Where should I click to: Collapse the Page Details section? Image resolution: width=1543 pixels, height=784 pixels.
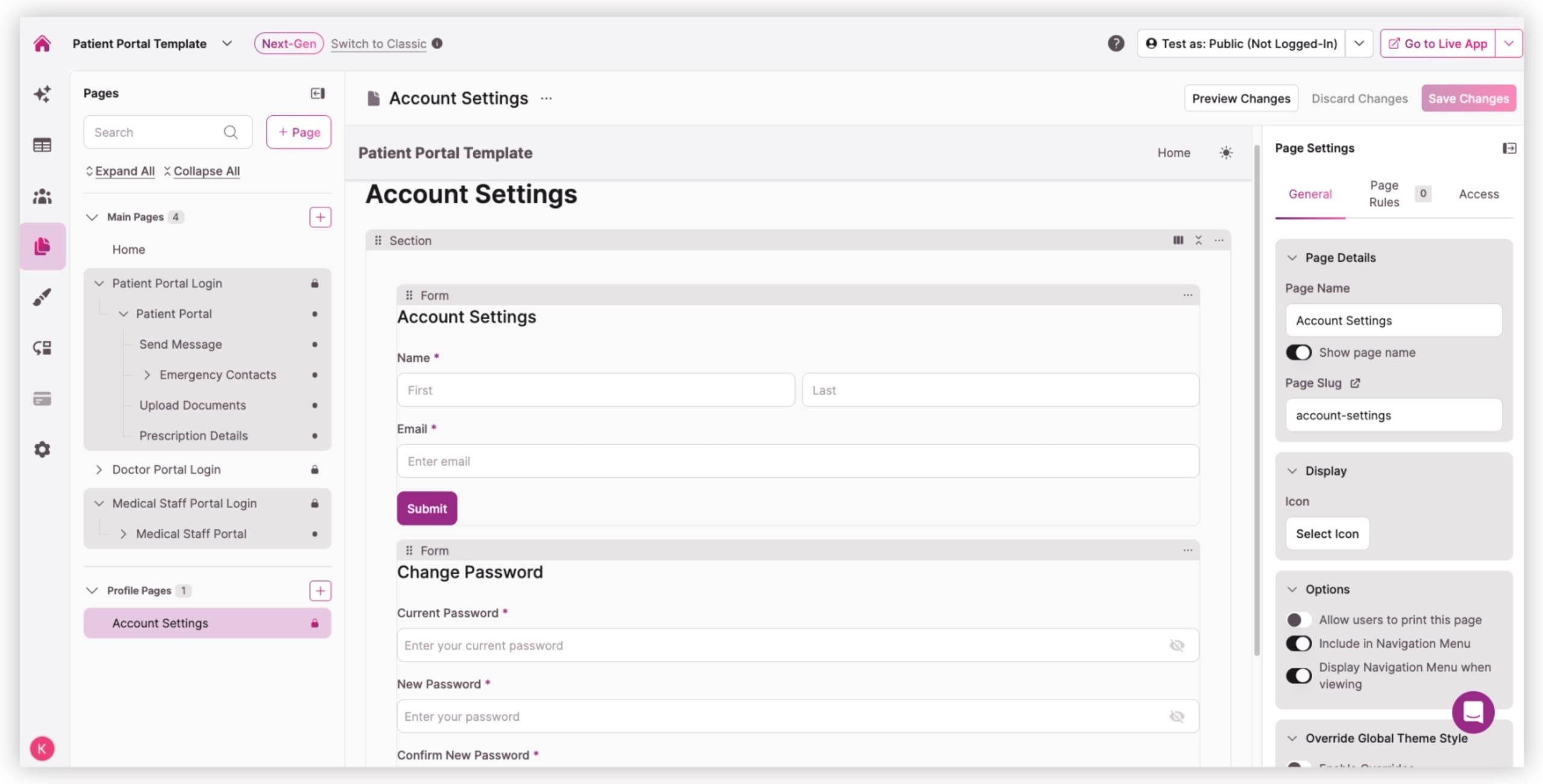[1292, 258]
